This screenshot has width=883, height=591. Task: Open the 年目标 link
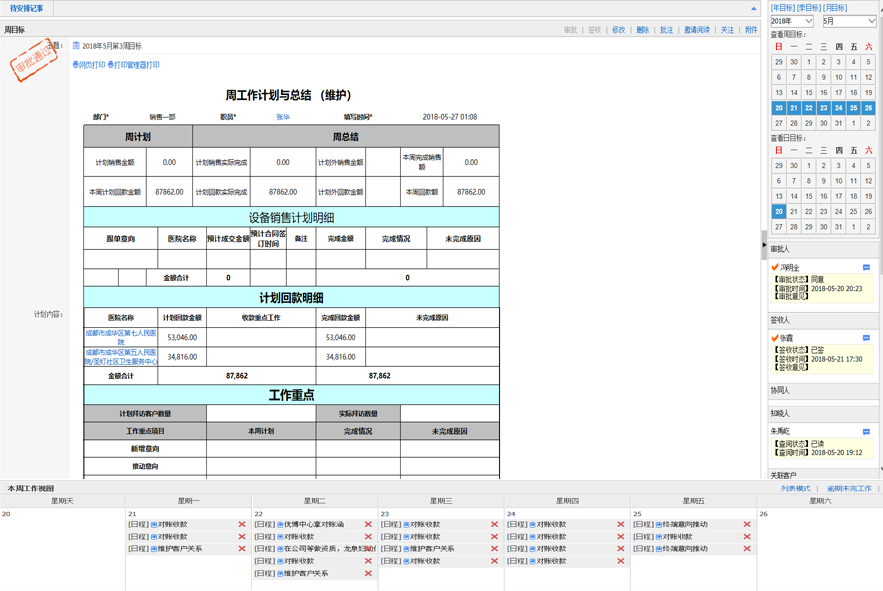pyautogui.click(x=783, y=8)
